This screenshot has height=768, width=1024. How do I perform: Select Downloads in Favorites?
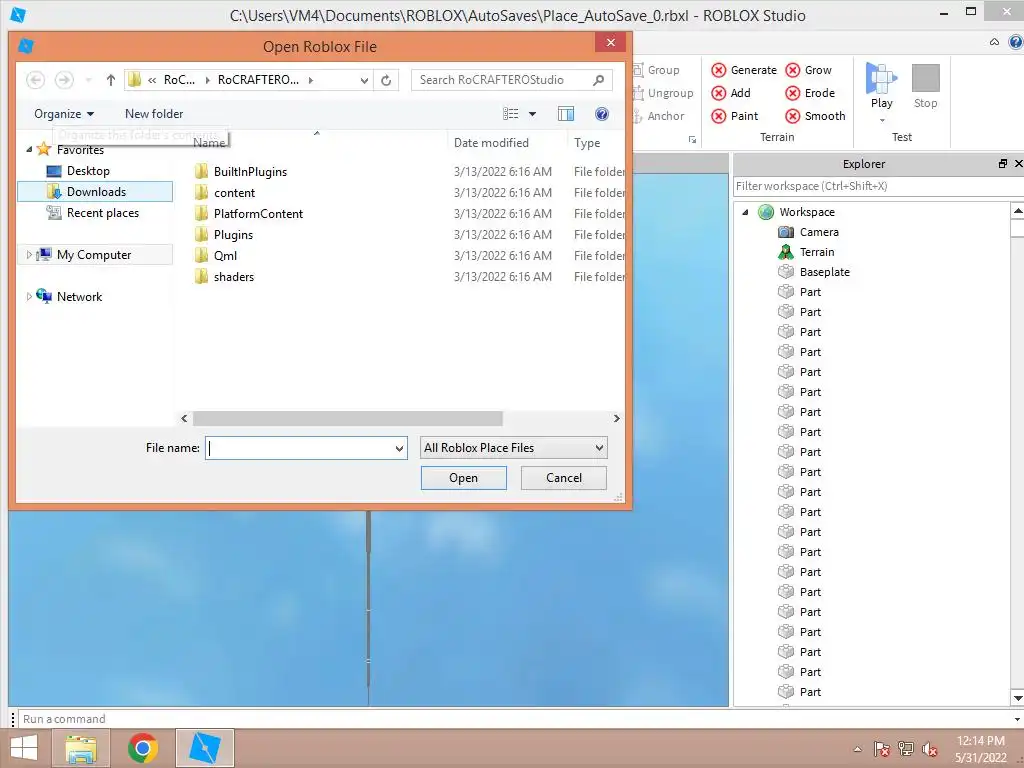[x=96, y=192]
